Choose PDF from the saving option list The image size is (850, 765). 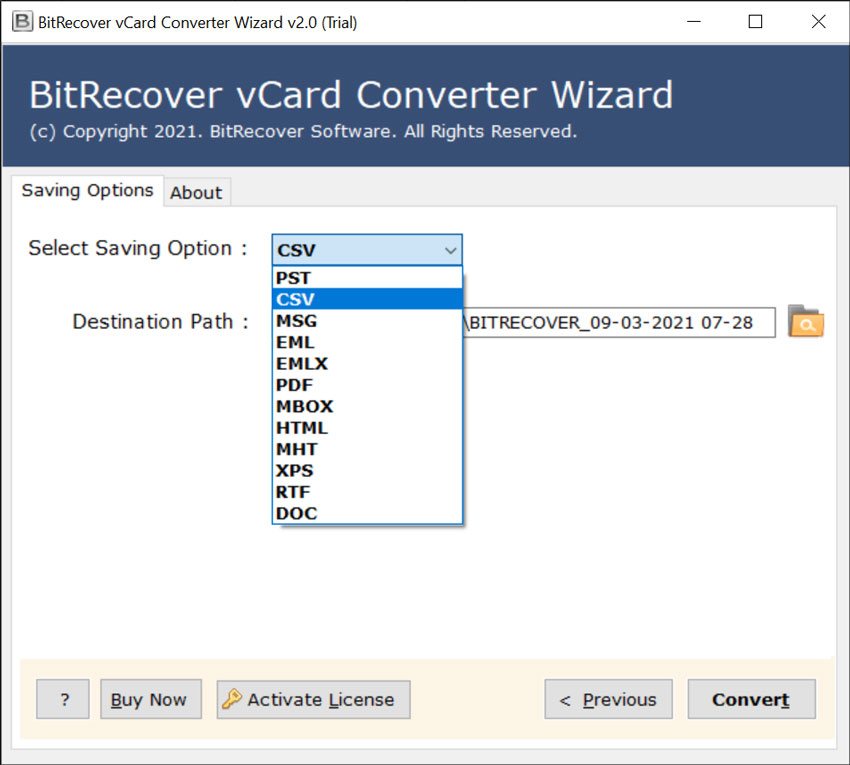click(367, 385)
